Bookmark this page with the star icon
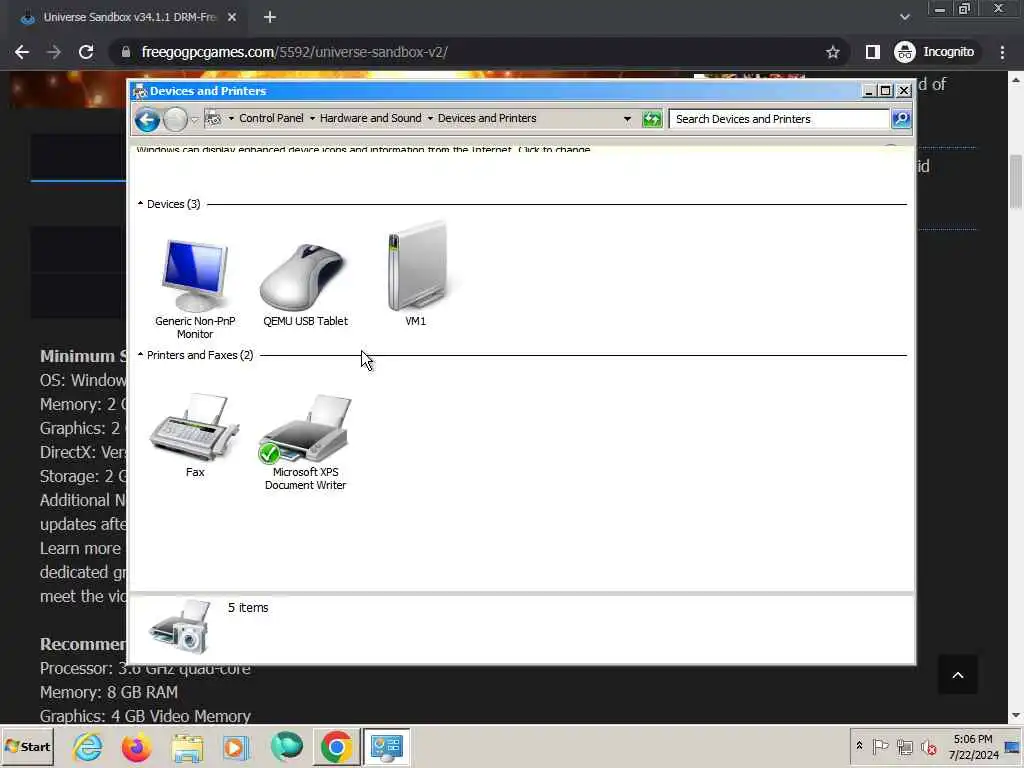This screenshot has height=768, width=1024. pos(833,52)
